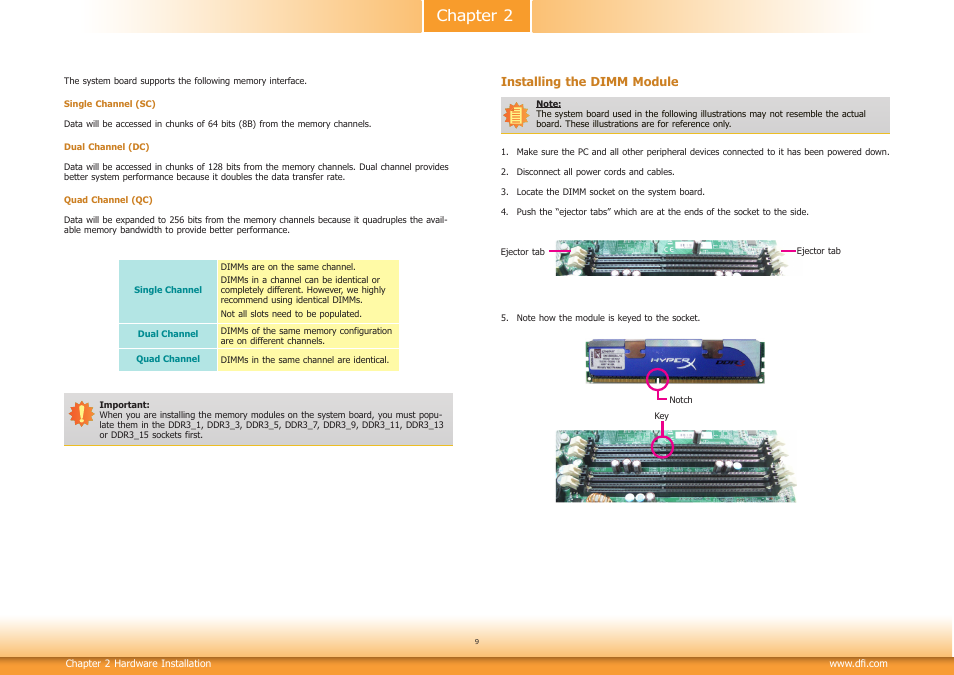This screenshot has height=675, width=954.
Task: Select the Dual Channel table cell
Action: (x=168, y=334)
